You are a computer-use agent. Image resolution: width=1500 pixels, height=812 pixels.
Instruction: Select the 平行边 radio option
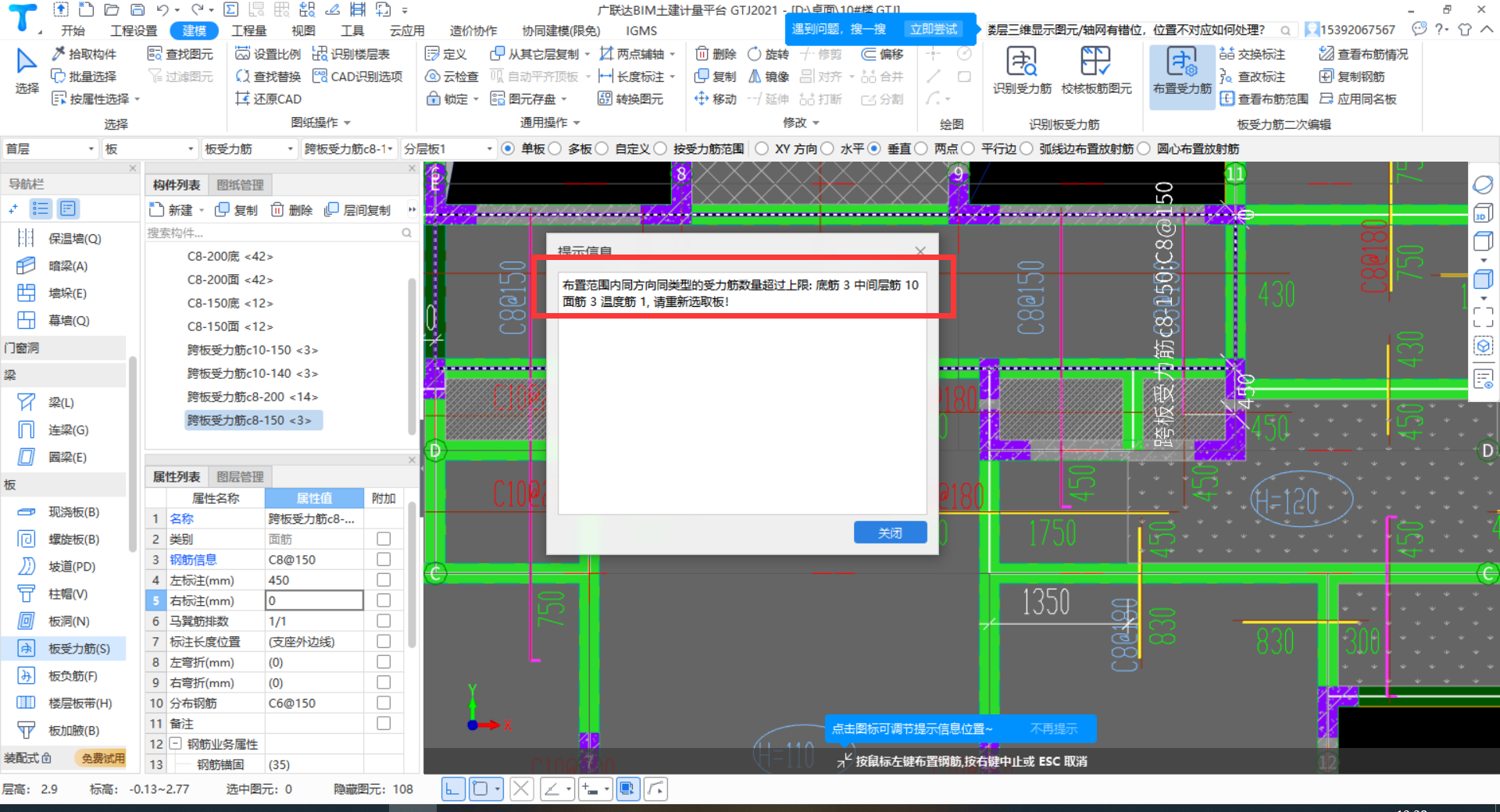pyautogui.click(x=968, y=148)
